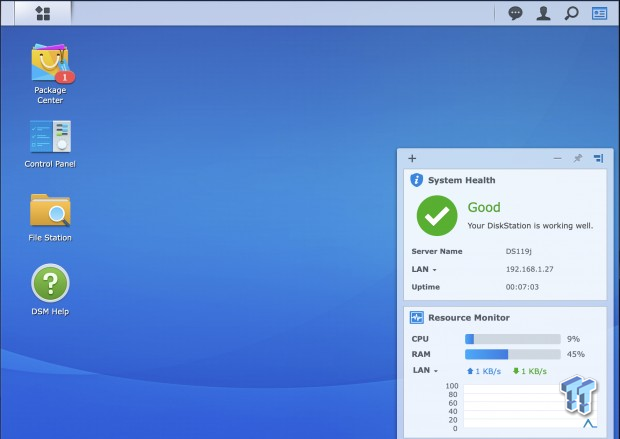This screenshot has width=620, height=439.
Task: Click the LAN traffic graph
Action: click(x=530, y=406)
